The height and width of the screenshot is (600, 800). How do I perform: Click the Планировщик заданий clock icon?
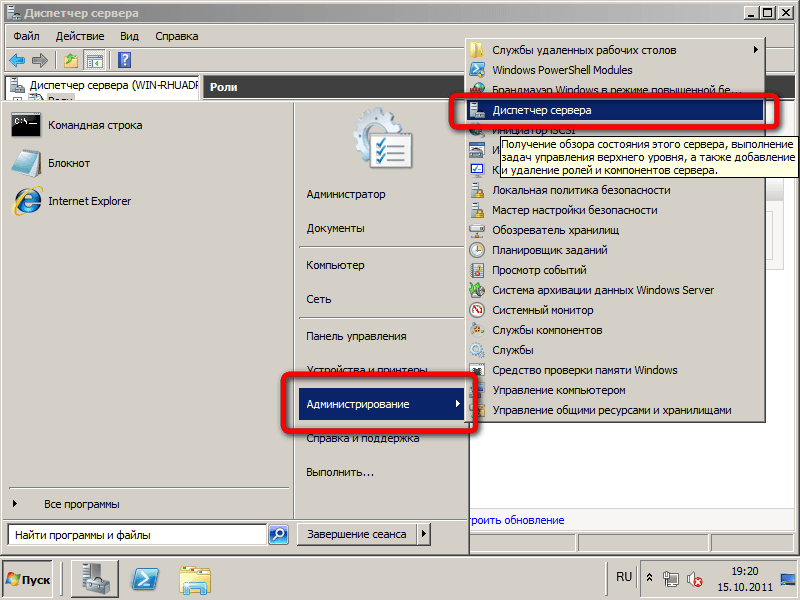pyautogui.click(x=477, y=250)
